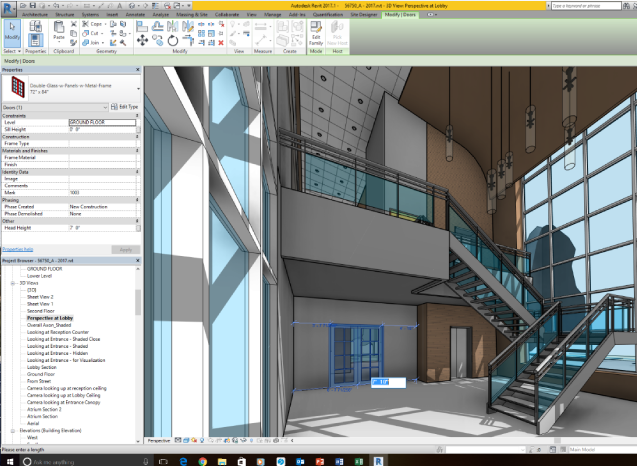Activate the Move tool

142,40
